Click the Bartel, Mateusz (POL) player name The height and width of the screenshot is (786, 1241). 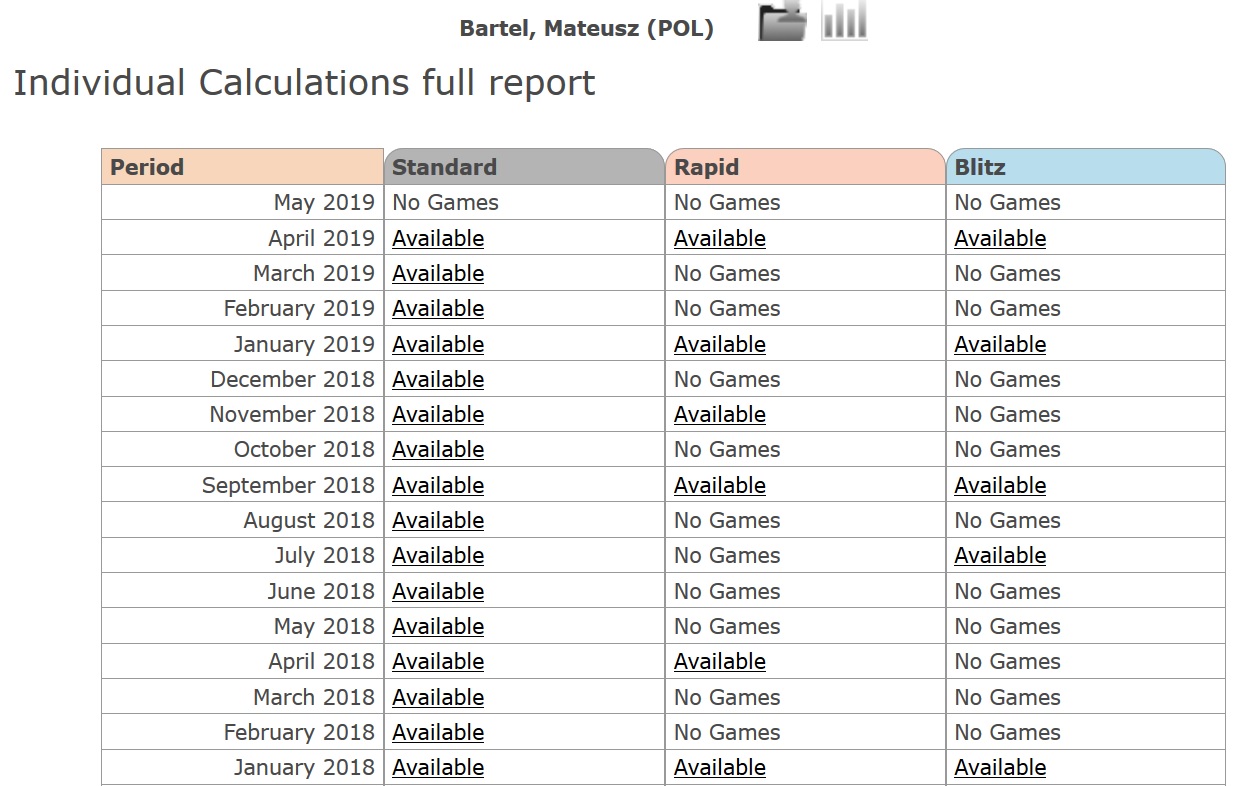pos(586,28)
